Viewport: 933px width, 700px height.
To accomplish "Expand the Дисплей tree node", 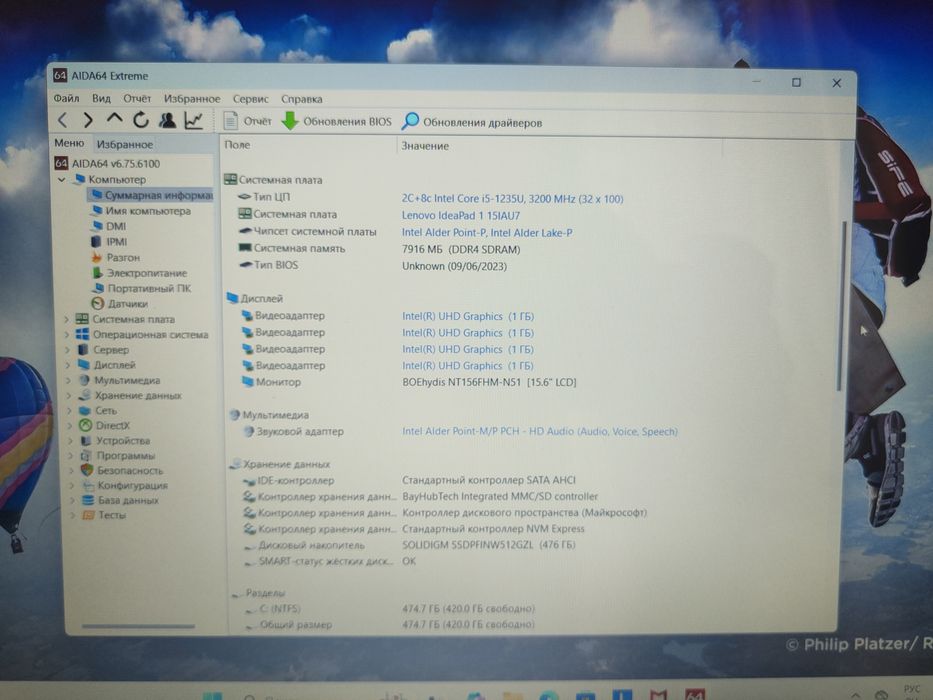I will [68, 365].
